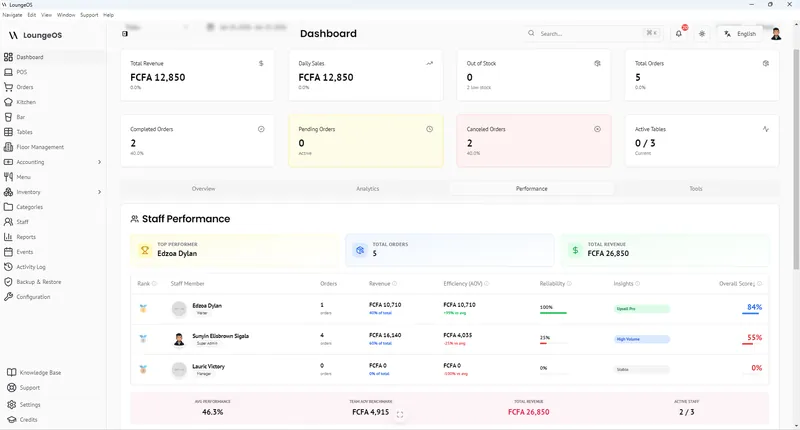Open the Staff people icon
The image size is (800, 430).
tap(8, 222)
